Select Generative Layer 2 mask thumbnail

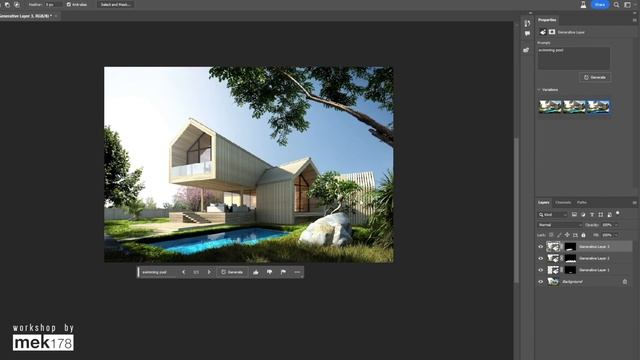(x=570, y=258)
